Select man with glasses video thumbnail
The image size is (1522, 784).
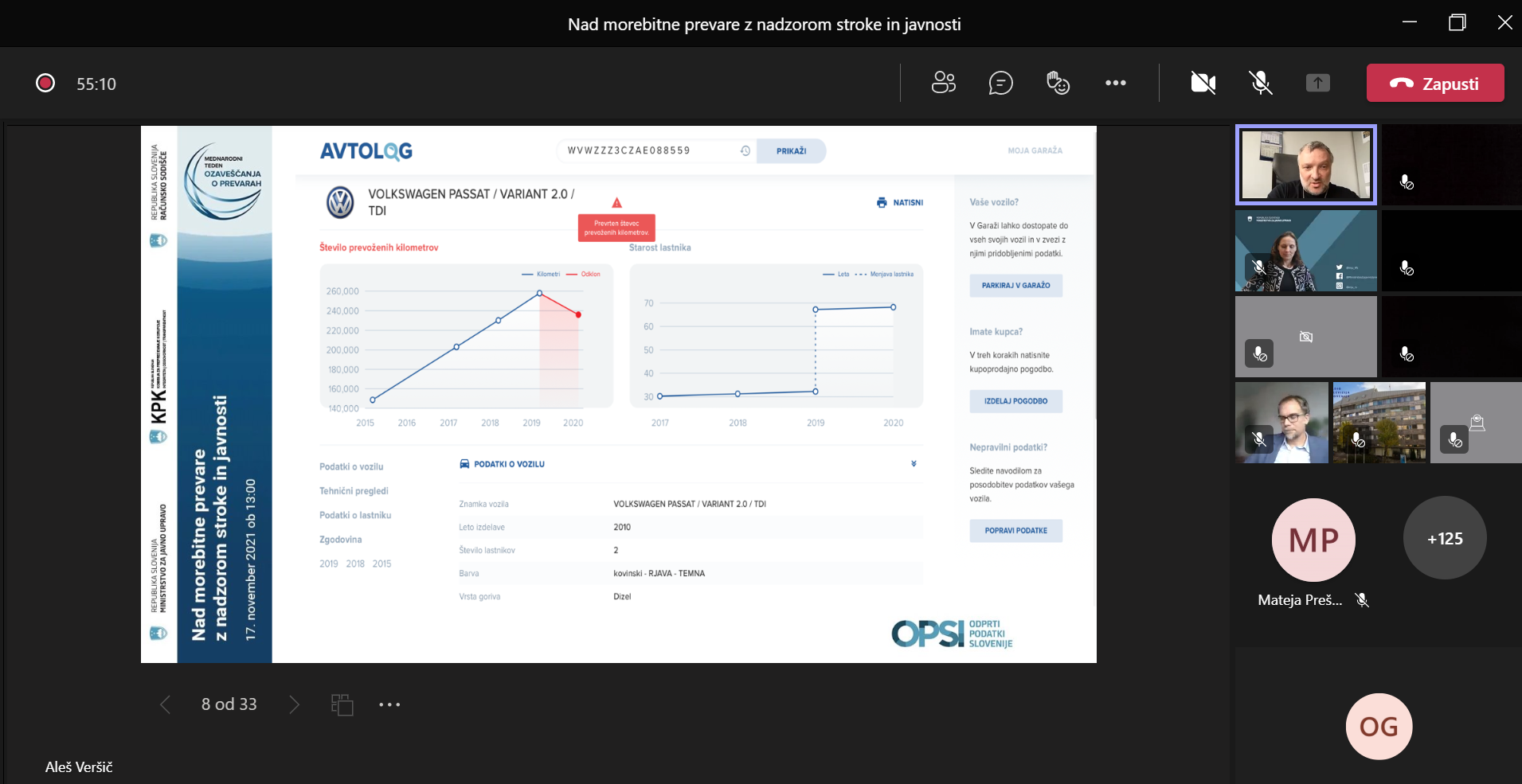(x=1281, y=423)
